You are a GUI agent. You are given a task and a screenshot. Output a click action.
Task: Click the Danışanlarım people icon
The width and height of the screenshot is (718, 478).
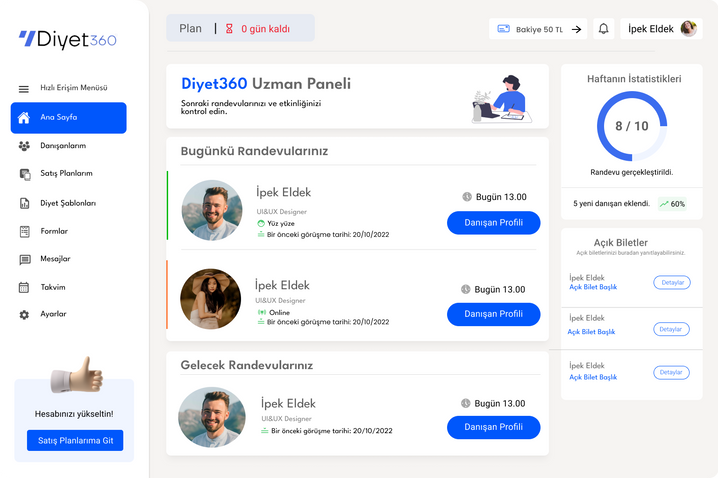[x=24, y=146]
